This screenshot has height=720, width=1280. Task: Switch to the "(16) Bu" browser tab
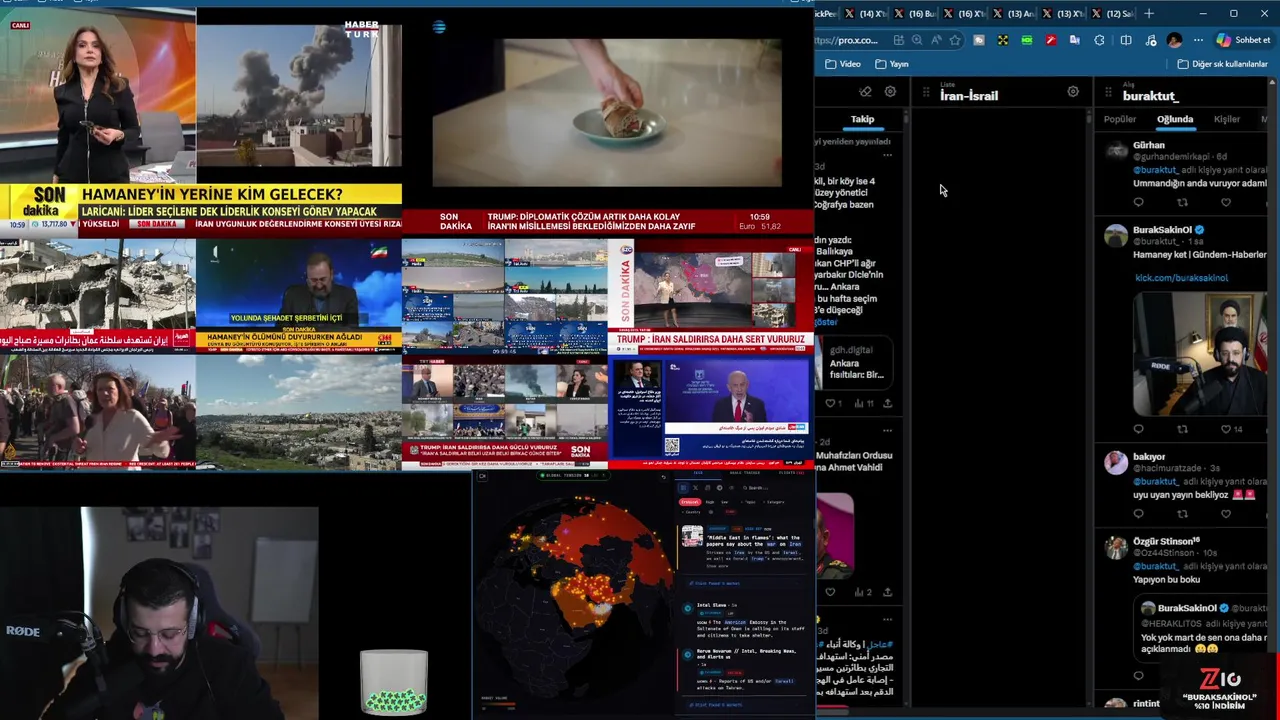pos(916,13)
